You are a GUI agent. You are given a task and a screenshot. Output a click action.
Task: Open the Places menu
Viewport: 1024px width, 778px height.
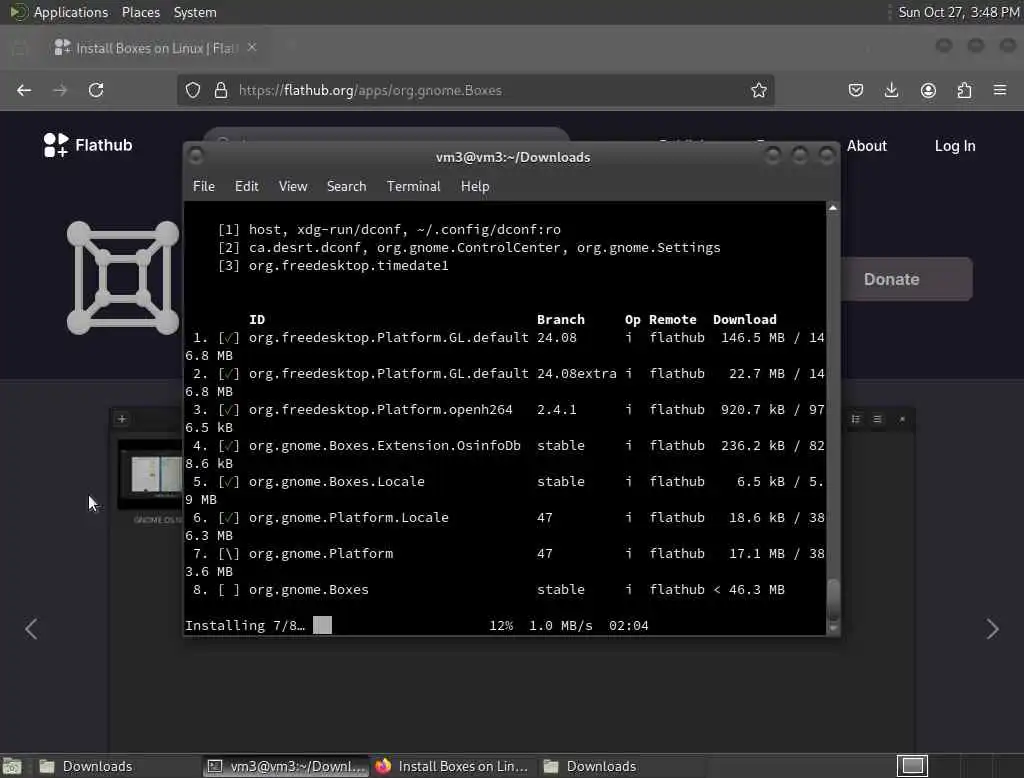(140, 12)
